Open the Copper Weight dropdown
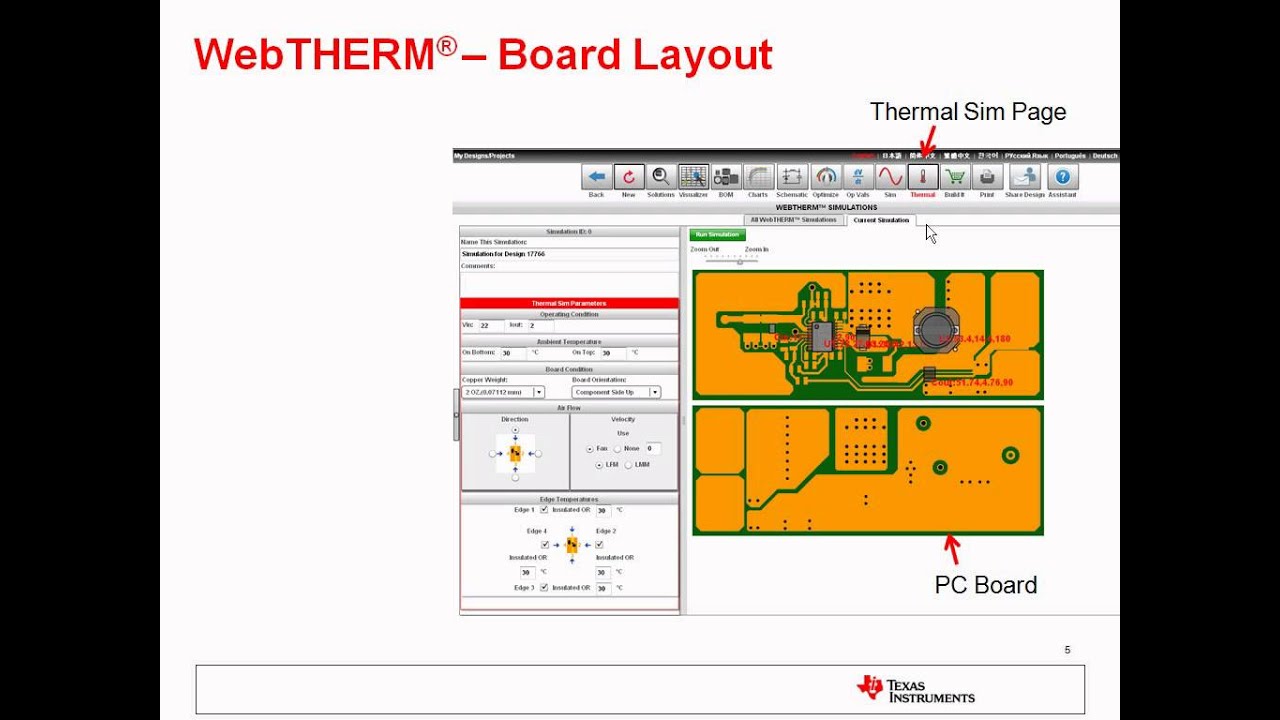Screen dimensions: 1280x720 coord(503,393)
